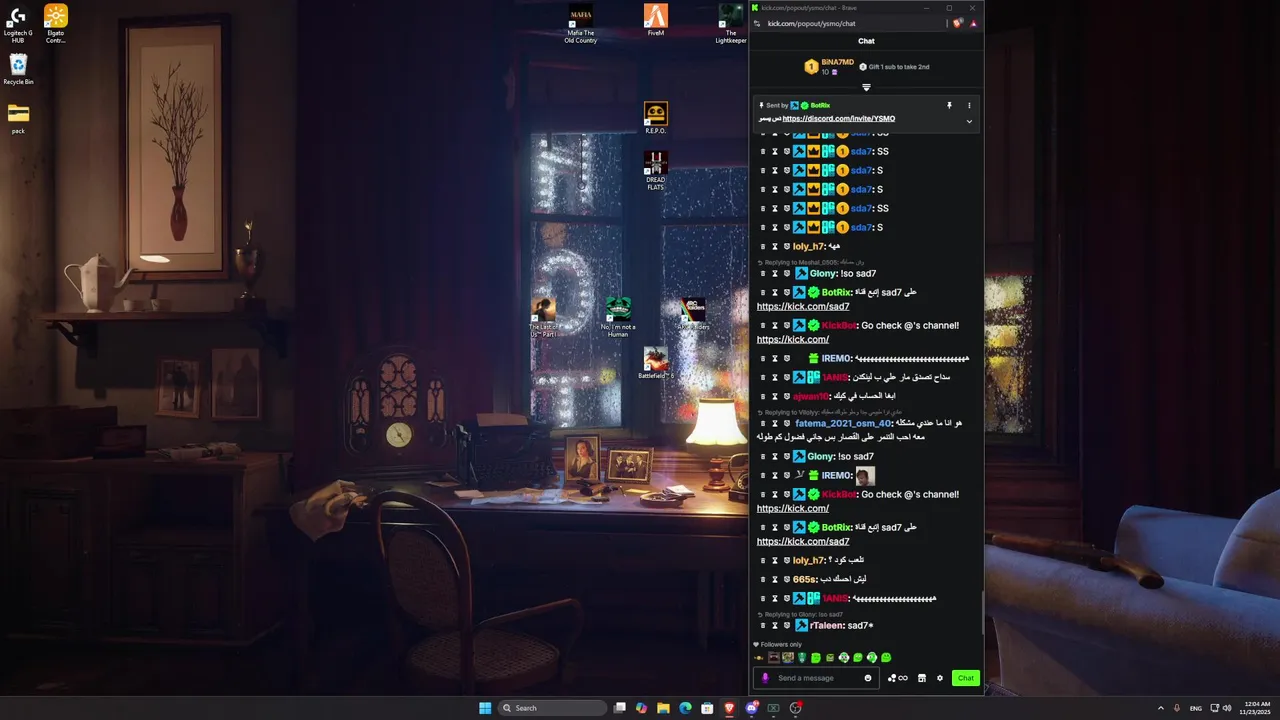Screen dimensions: 1280x720
Task: Open the ENG language switcher
Action: click(1195, 708)
